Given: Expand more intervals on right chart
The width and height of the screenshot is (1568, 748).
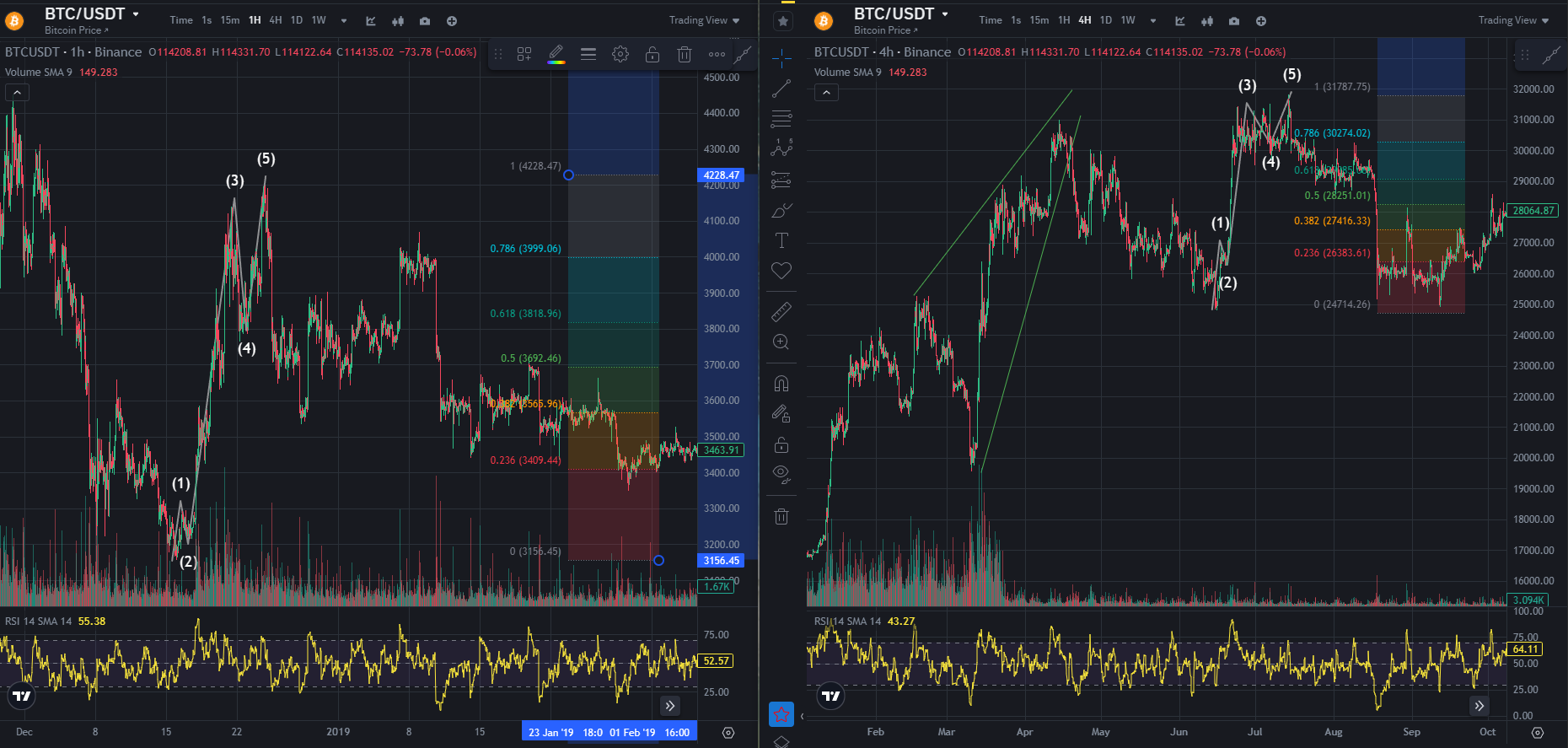Looking at the screenshot, I should (x=1153, y=21).
